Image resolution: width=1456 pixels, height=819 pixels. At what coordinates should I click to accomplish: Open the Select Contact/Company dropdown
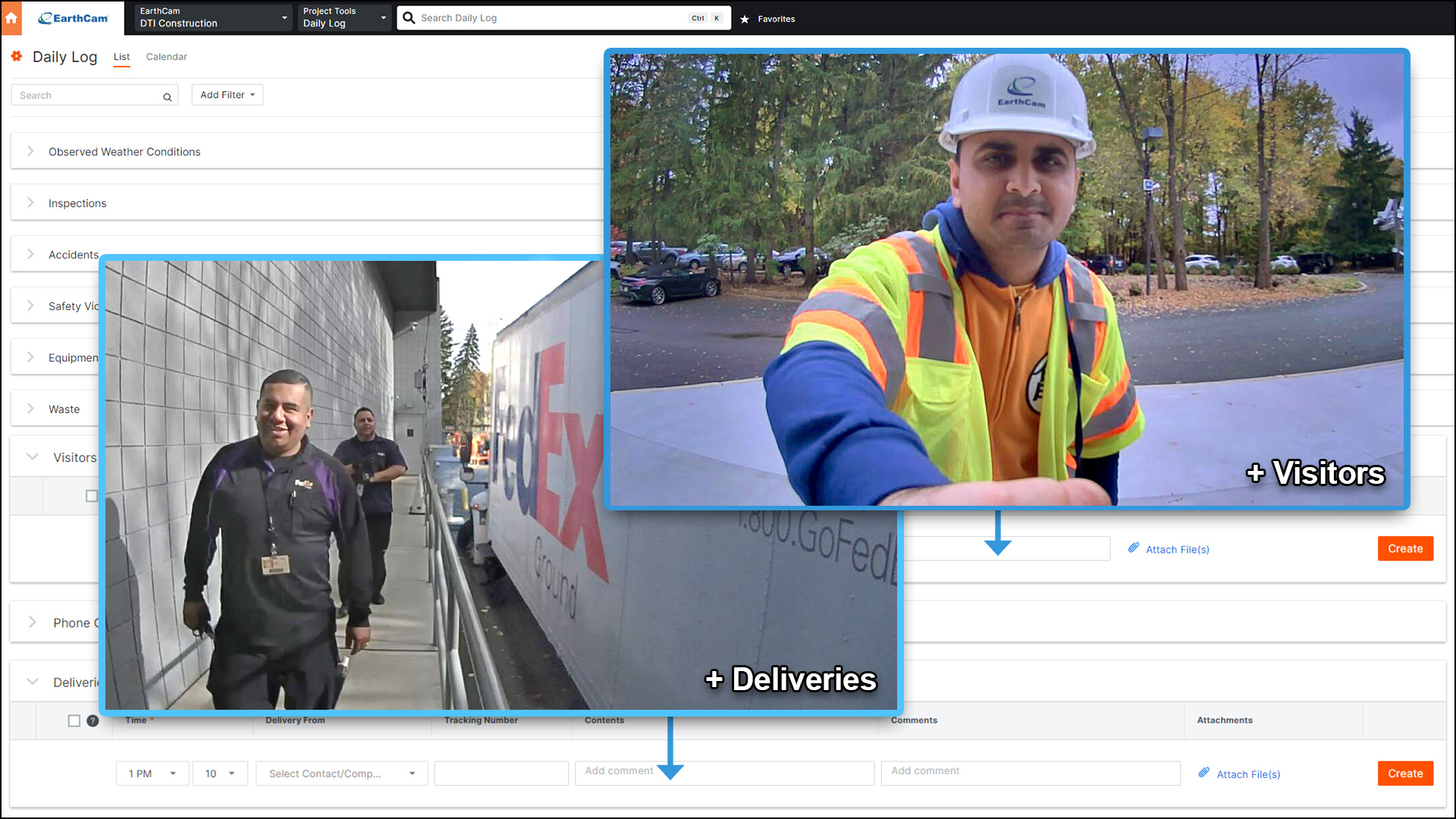click(342, 773)
